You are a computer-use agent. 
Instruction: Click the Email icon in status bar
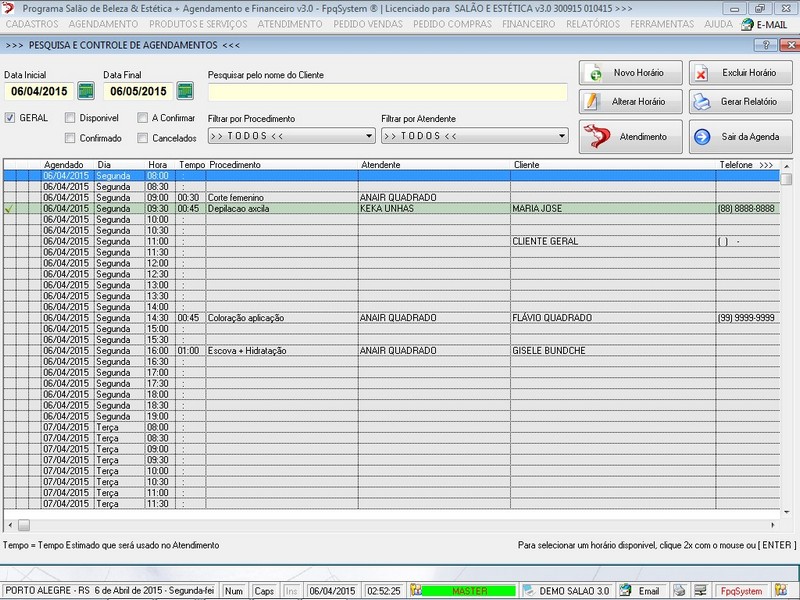click(x=641, y=591)
